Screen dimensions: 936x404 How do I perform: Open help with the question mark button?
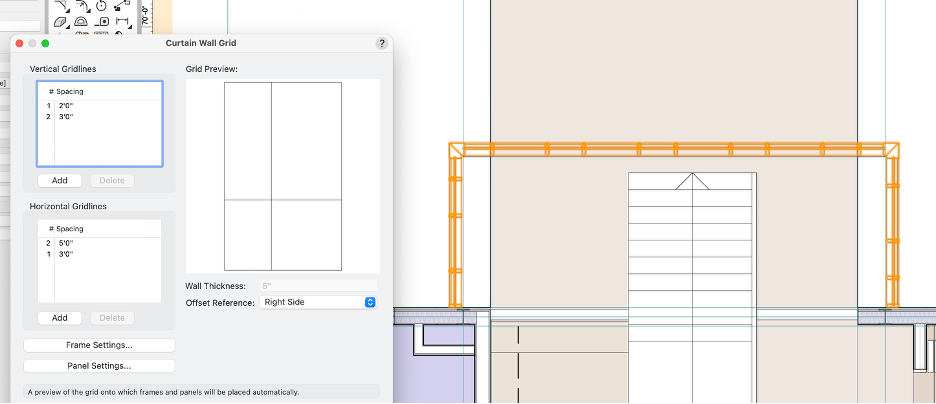pos(381,43)
